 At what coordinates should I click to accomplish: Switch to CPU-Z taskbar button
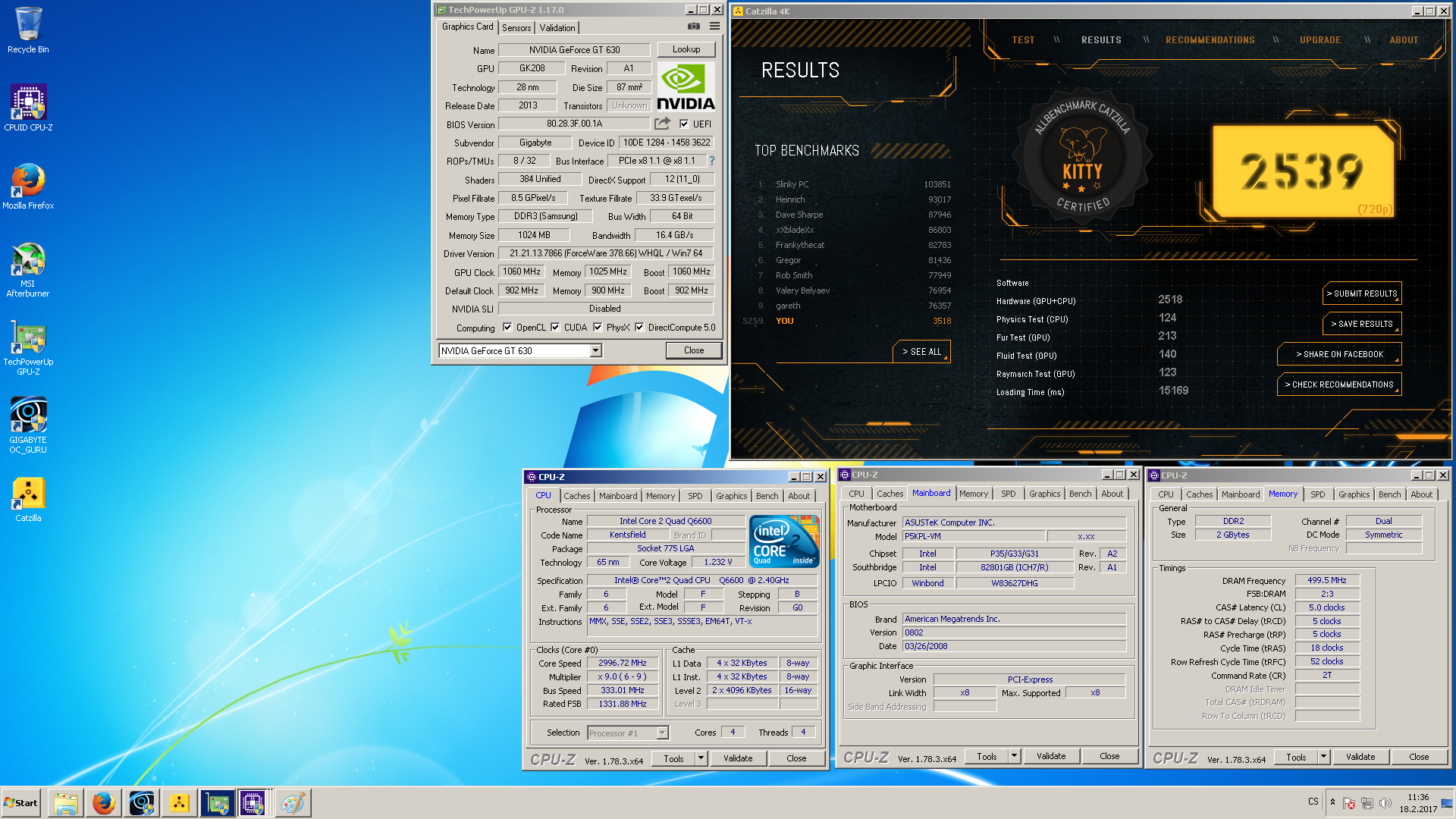(x=253, y=803)
